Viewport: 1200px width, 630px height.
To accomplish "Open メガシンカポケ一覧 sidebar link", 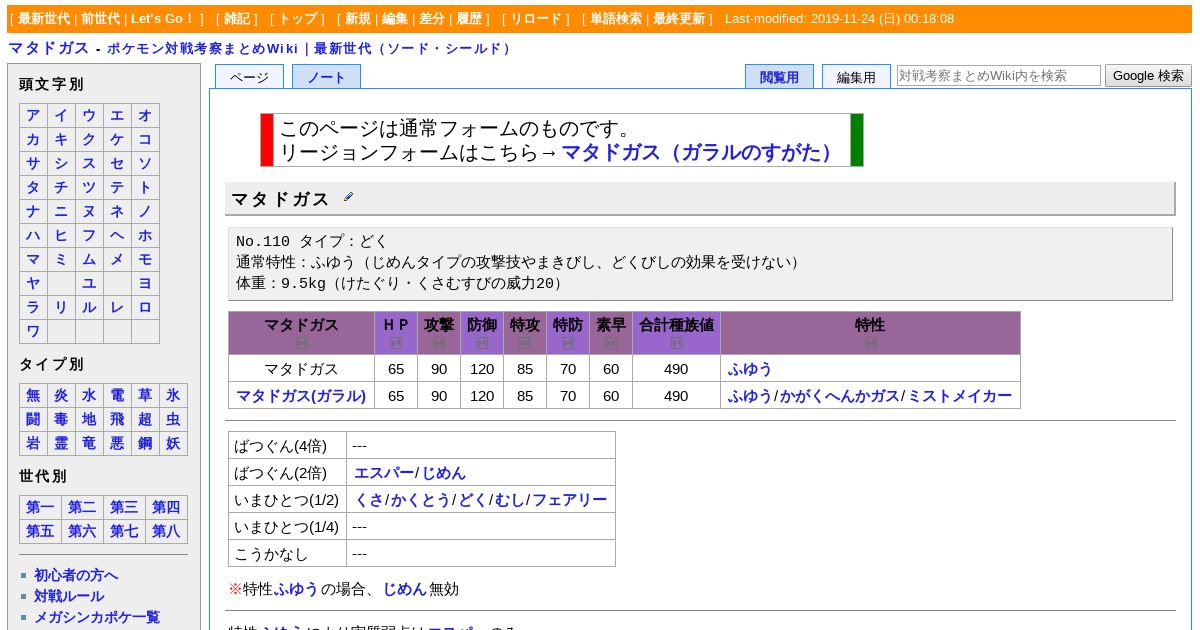I will pos(97,617).
